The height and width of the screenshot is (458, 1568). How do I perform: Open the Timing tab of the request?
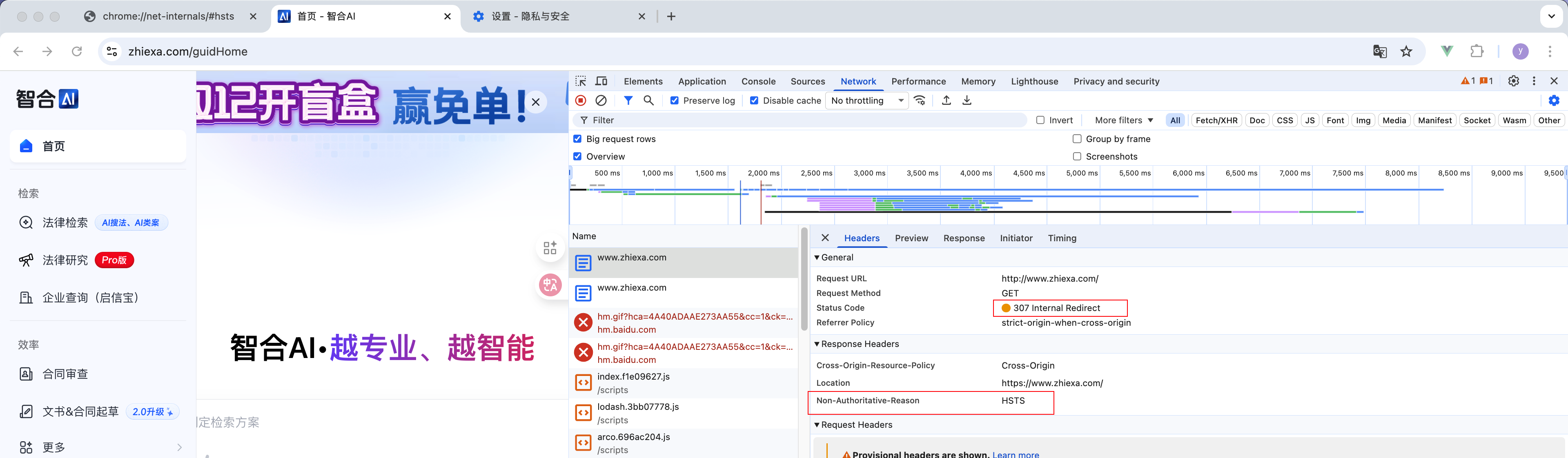1062,238
